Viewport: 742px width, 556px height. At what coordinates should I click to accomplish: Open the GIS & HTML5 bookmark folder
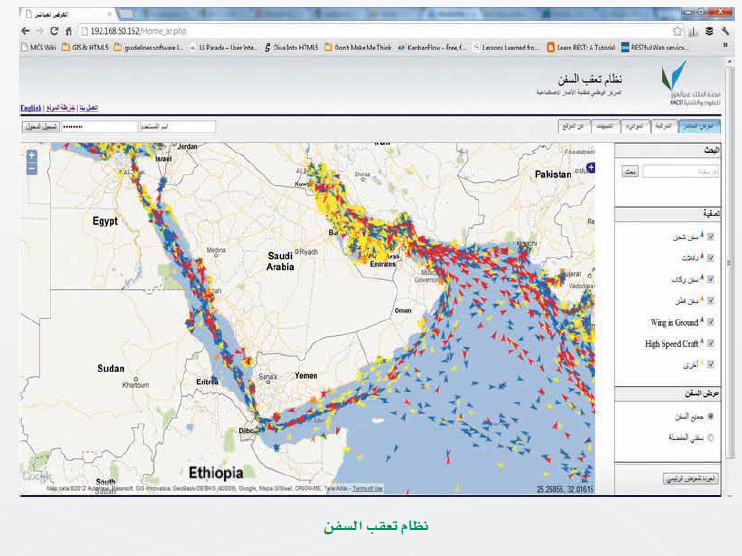tap(85, 47)
